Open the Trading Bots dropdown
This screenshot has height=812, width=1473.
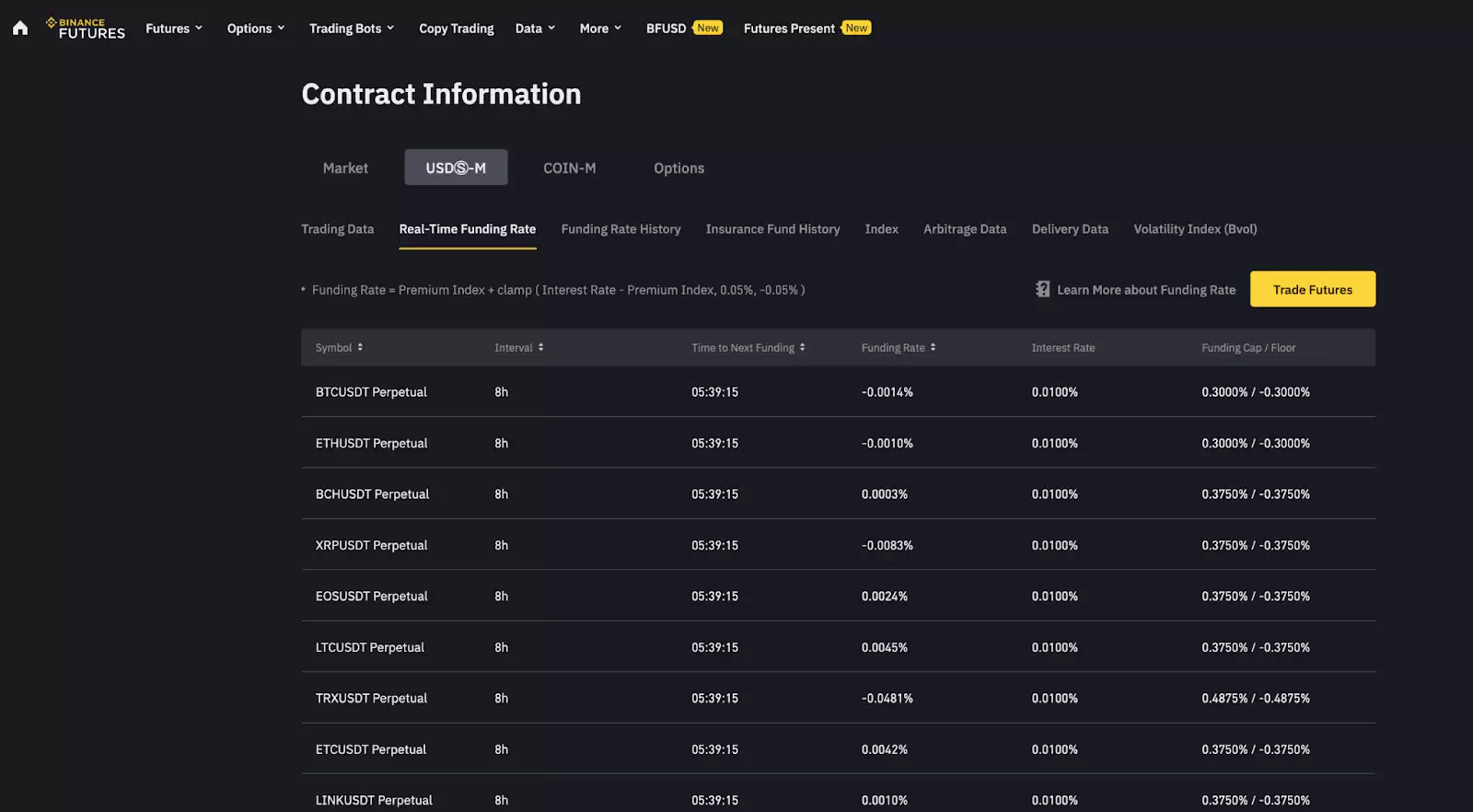coord(352,29)
